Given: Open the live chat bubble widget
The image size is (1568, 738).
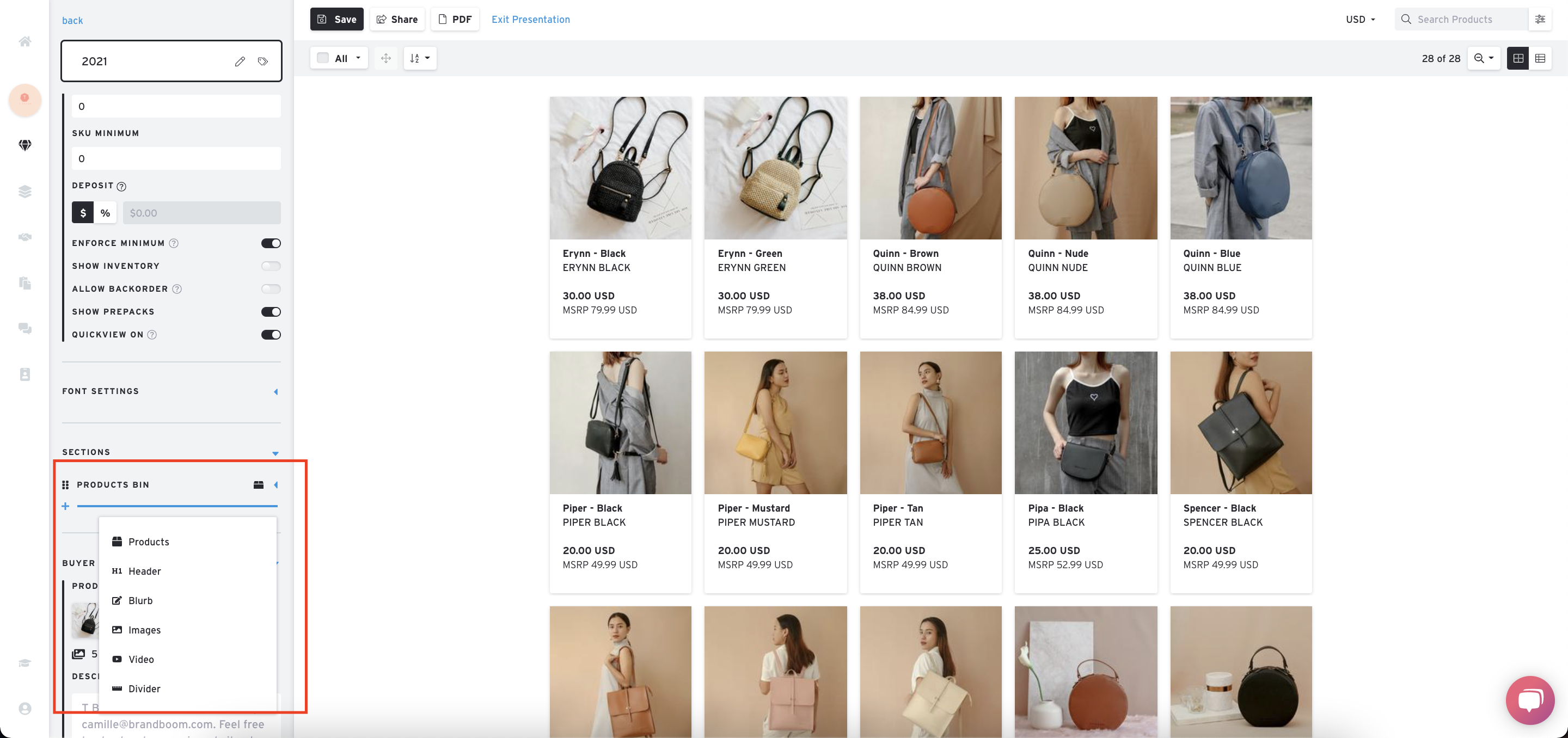Looking at the screenshot, I should (1530, 700).
